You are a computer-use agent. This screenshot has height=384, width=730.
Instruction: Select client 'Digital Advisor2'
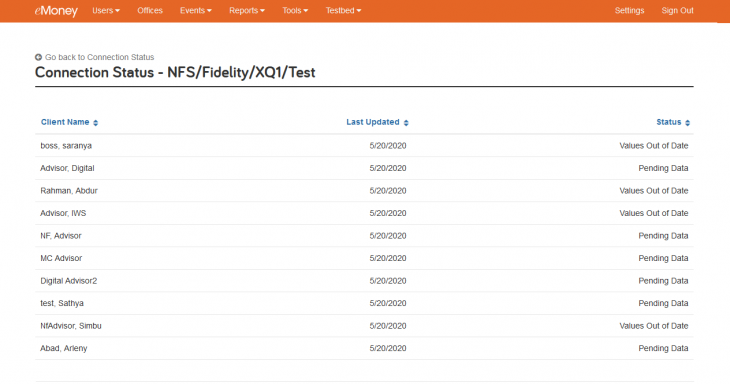click(x=68, y=281)
